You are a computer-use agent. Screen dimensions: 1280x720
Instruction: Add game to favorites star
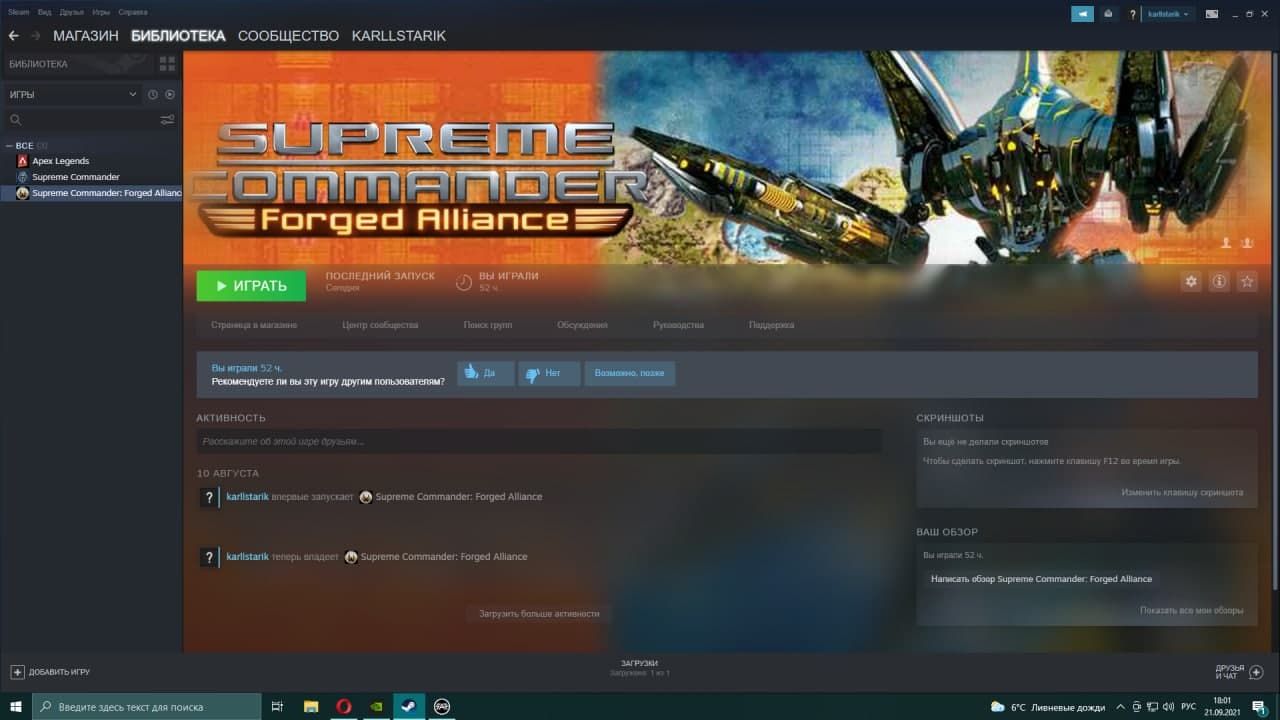click(x=1247, y=282)
